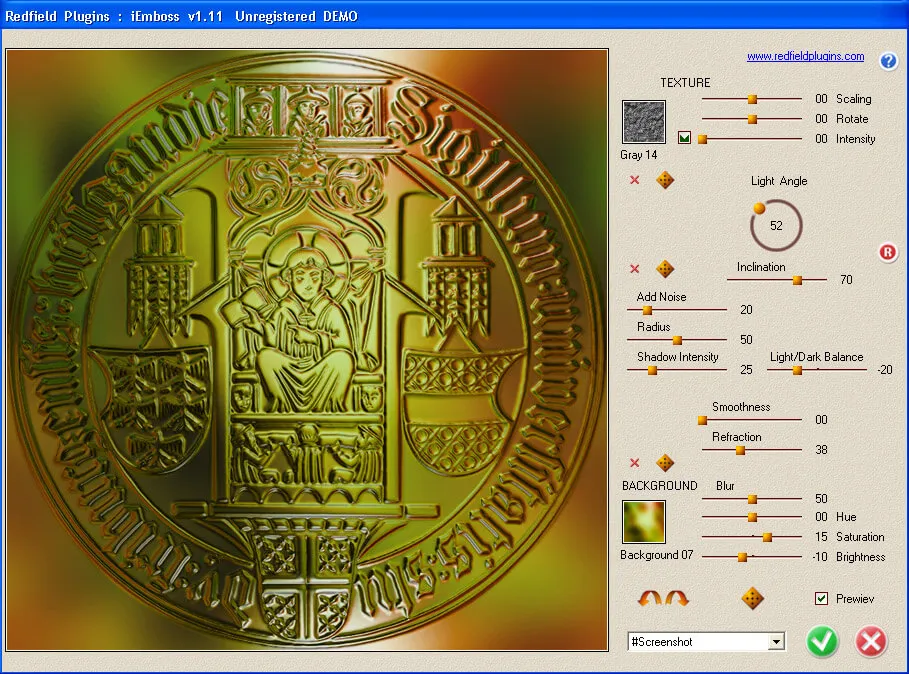
Task: Randomize texture with the dice icon below Gray 14
Action: (664, 181)
